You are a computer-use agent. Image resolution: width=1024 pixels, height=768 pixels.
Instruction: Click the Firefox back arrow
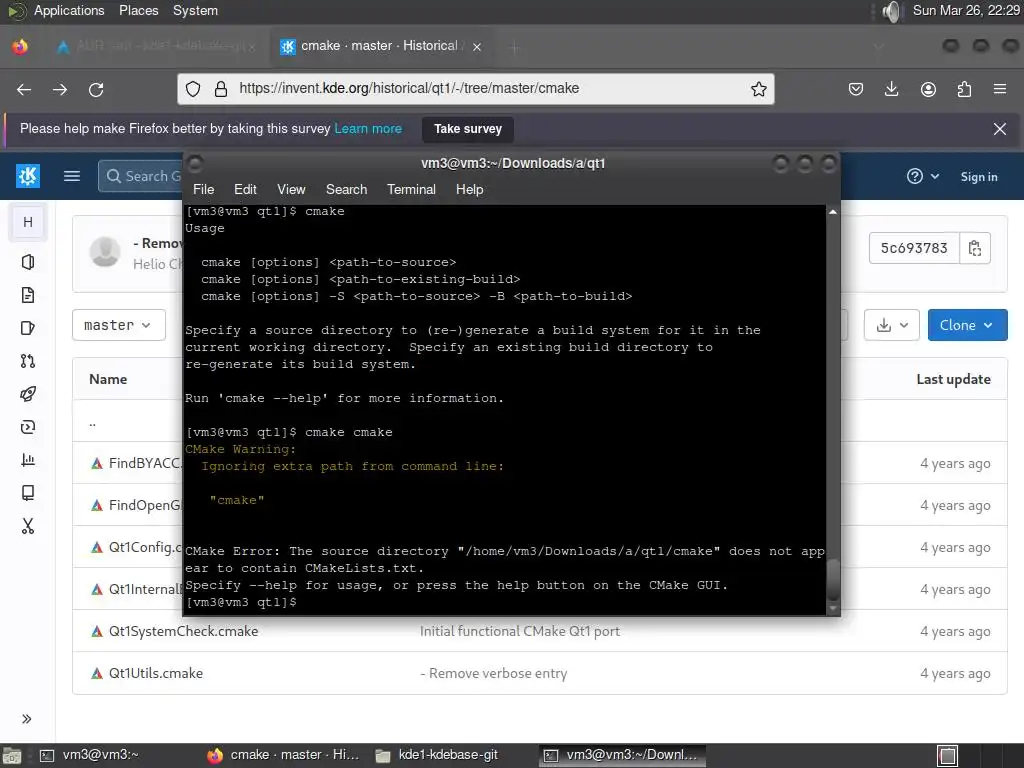(x=24, y=89)
